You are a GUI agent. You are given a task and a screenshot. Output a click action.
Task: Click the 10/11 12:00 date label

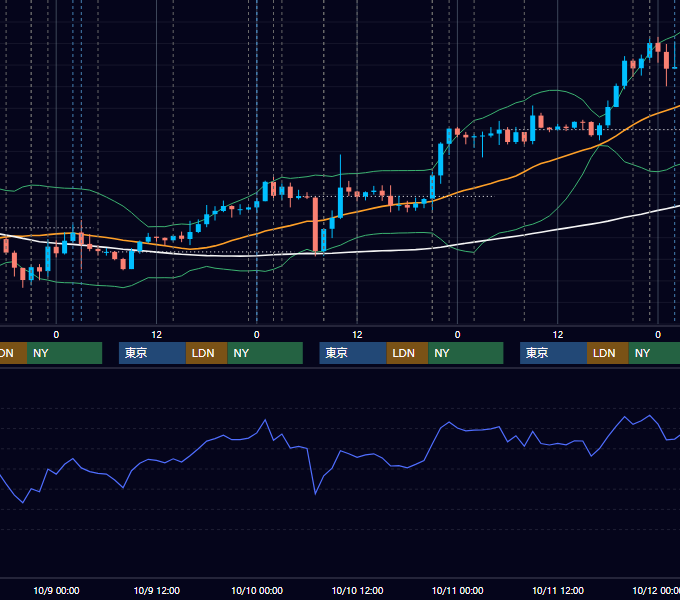tap(558, 590)
